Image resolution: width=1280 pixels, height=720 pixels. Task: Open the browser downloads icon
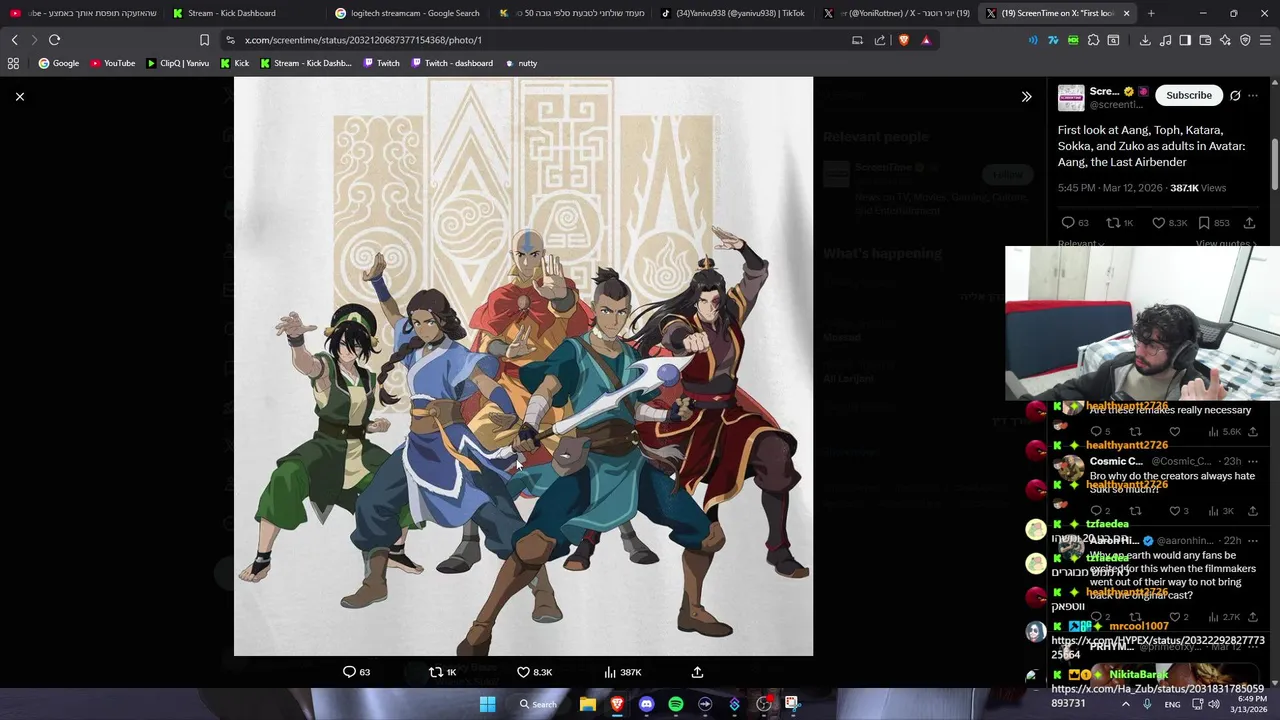point(1145,40)
